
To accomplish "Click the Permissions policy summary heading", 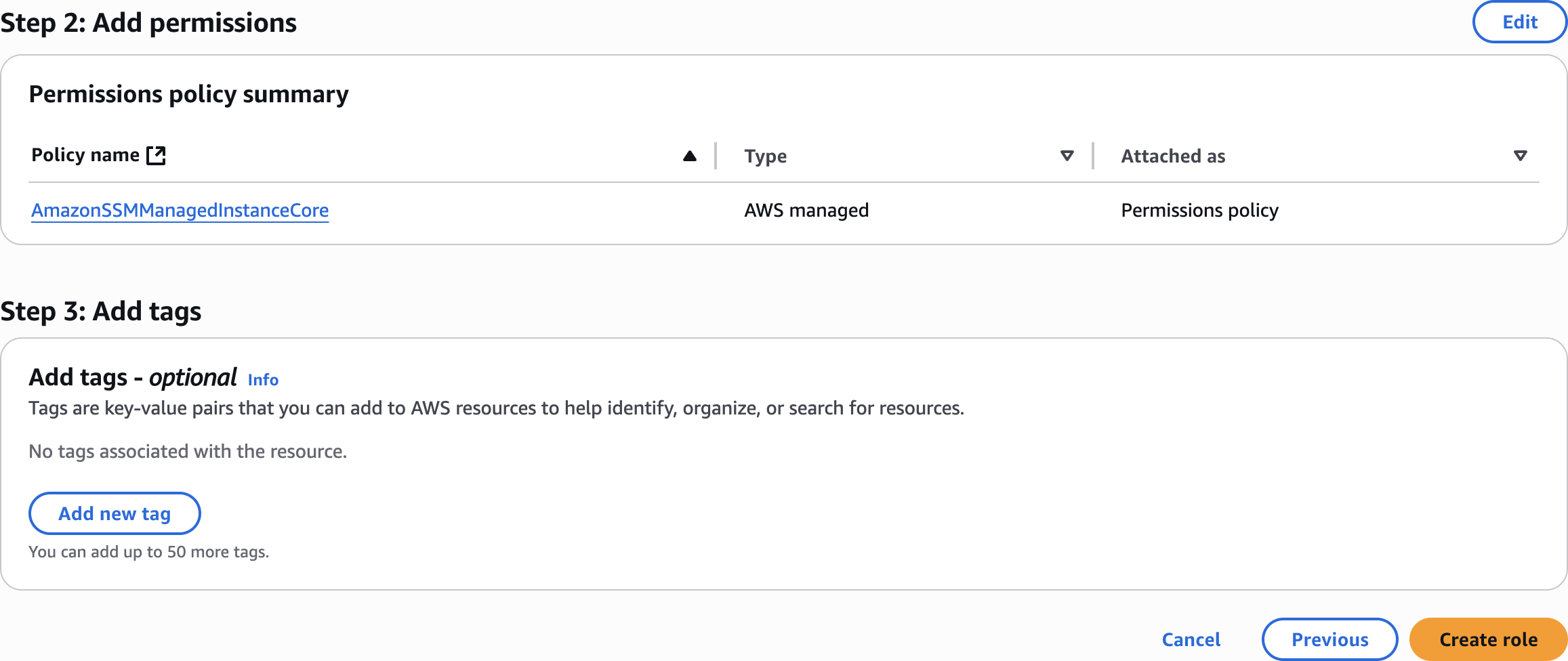I will click(x=188, y=94).
